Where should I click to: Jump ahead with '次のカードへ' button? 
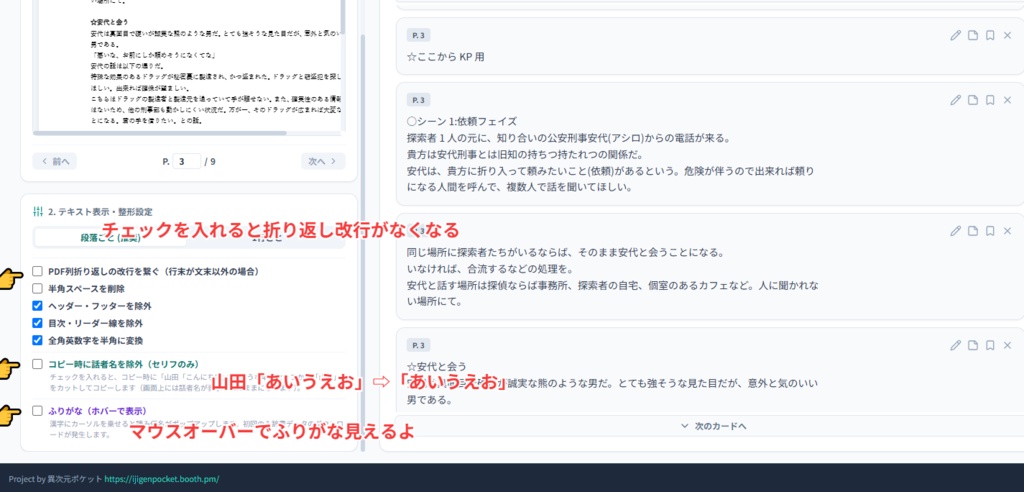point(713,426)
